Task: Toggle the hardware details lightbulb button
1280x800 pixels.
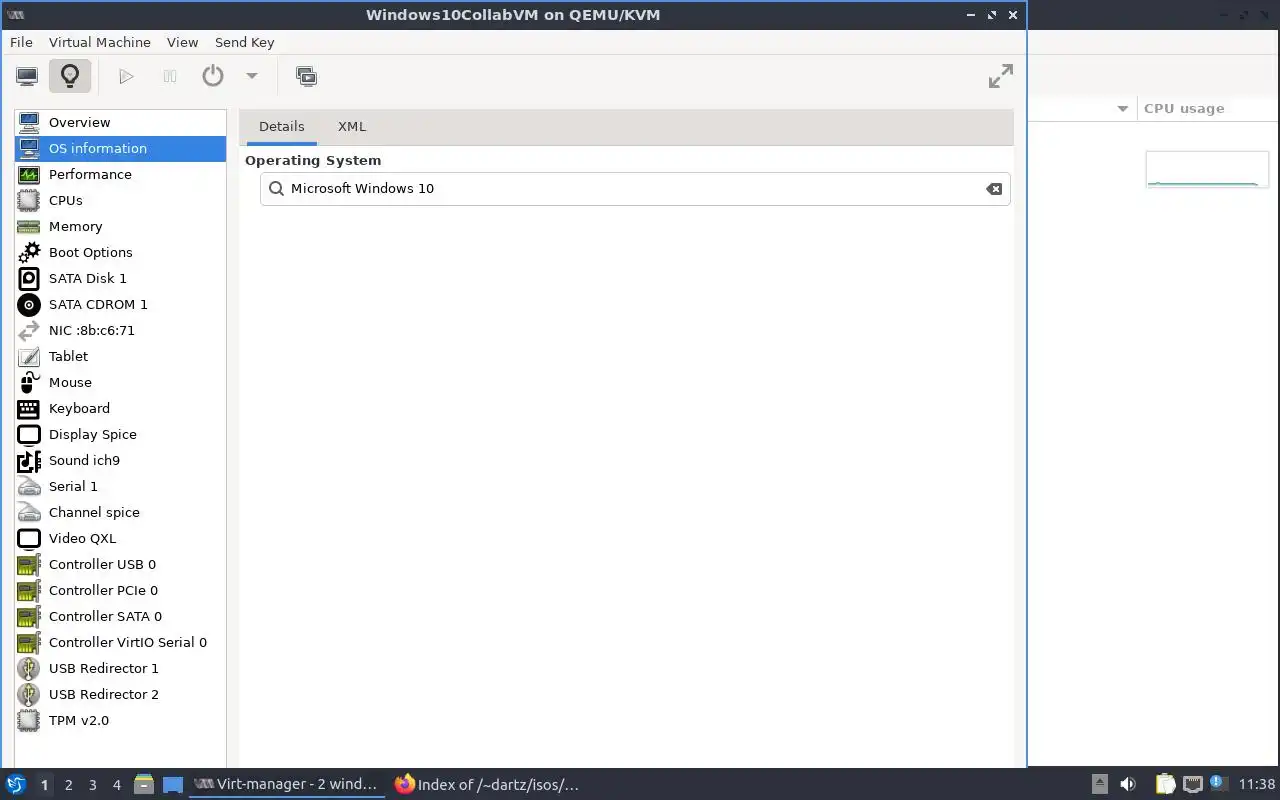Action: tap(70, 76)
